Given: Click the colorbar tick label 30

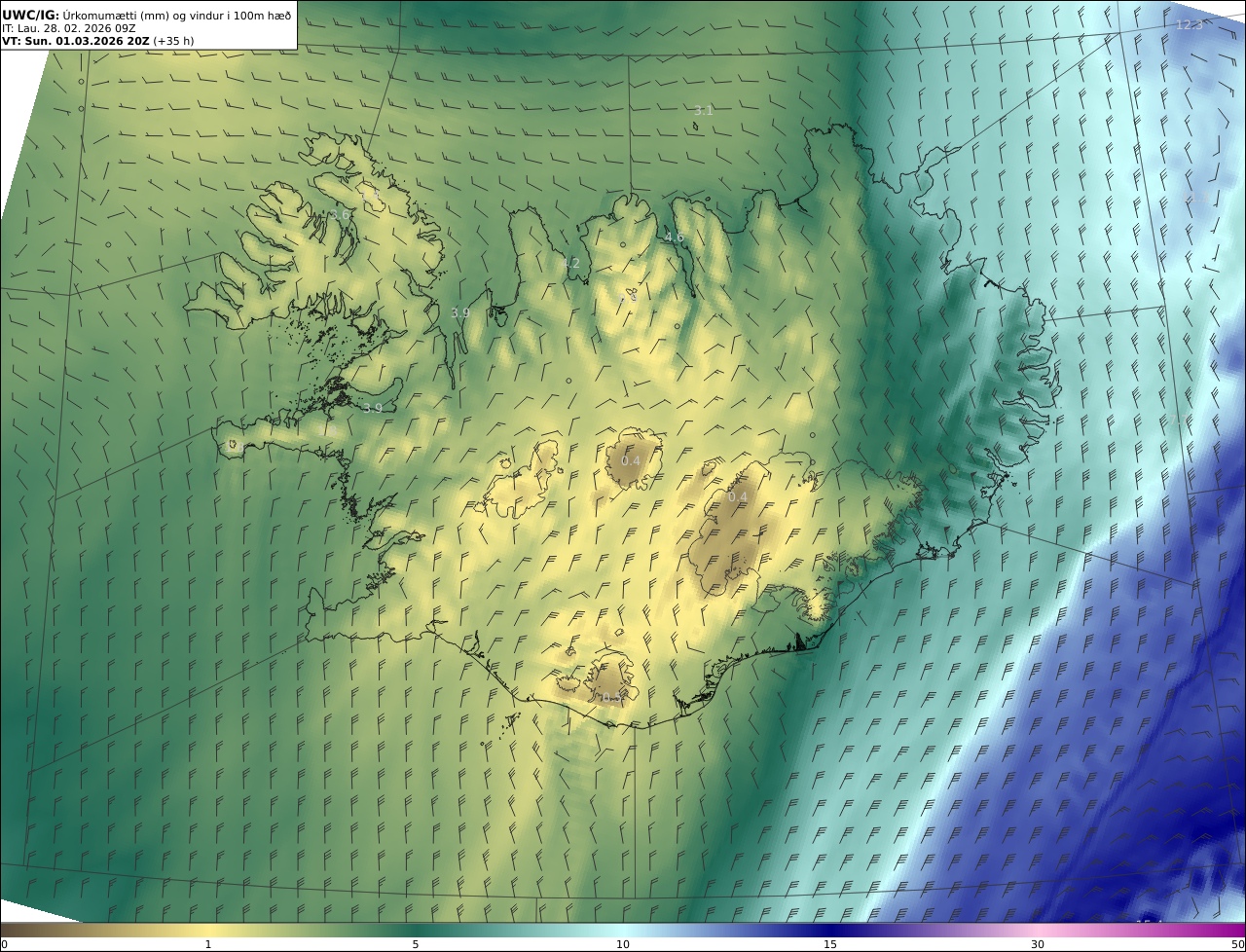Looking at the screenshot, I should 1038,944.
